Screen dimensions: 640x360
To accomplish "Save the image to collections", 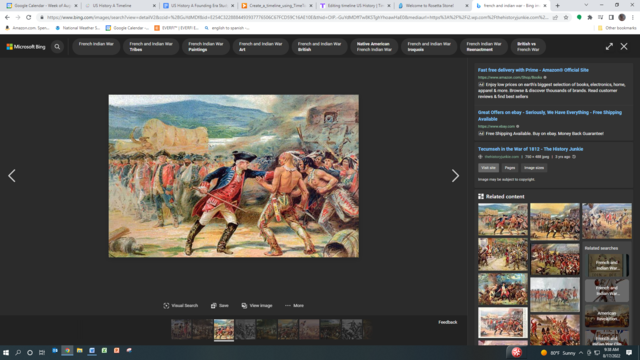I will point(220,305).
